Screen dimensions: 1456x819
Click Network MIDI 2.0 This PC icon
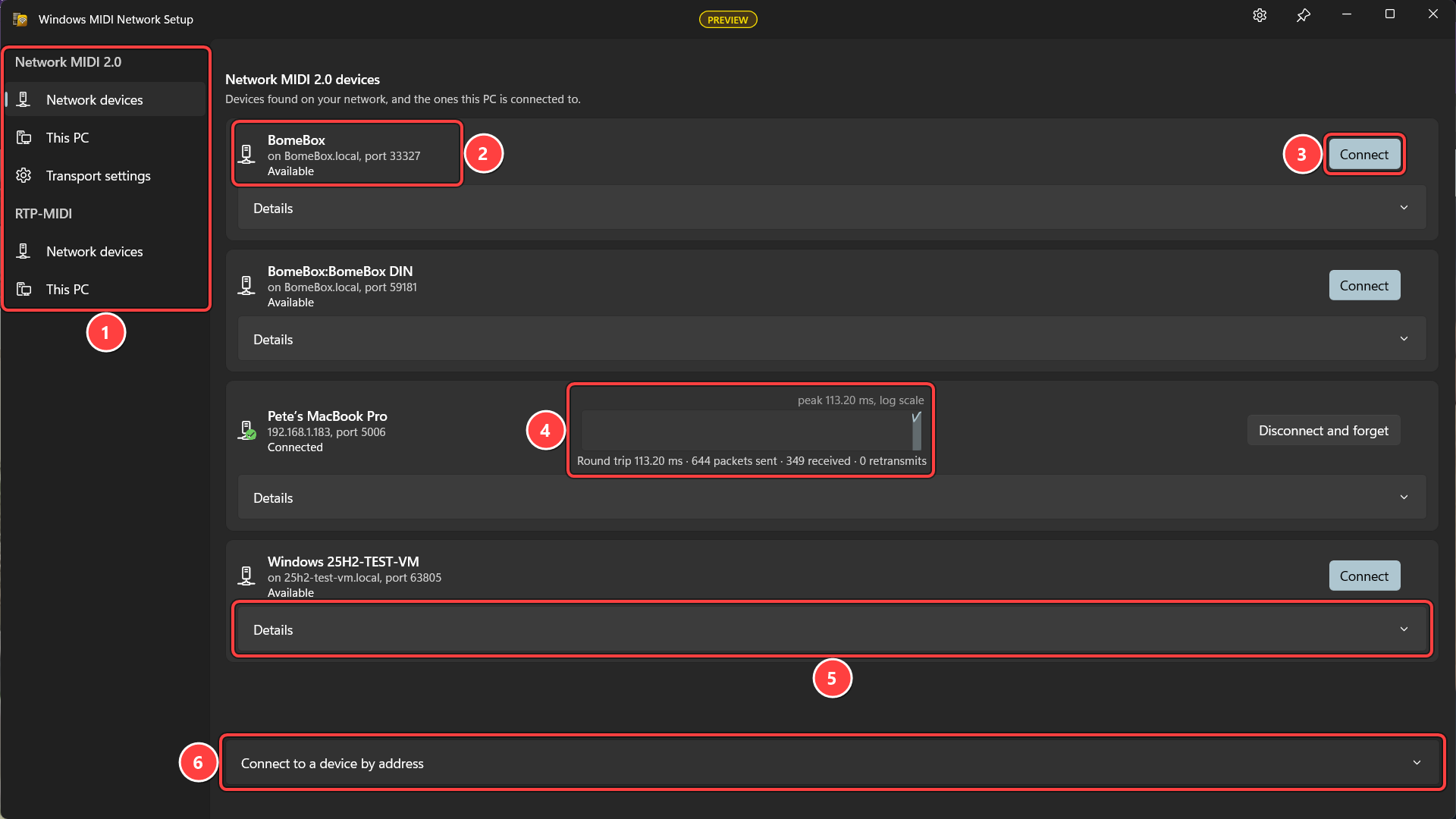24,137
